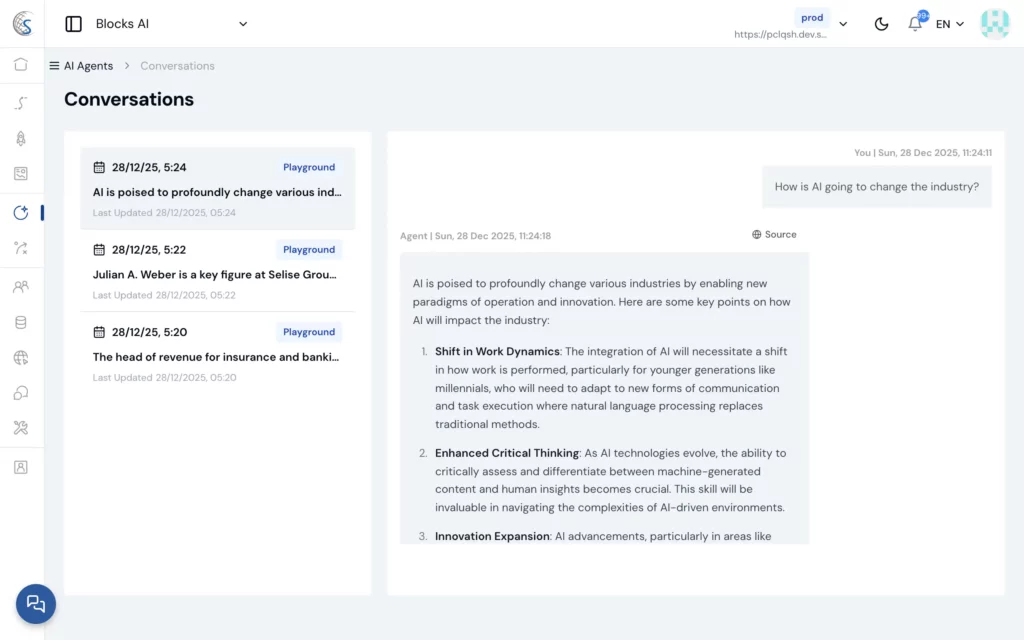Expand the Blocks AI project dropdown
Viewport: 1024px width, 640px height.
tap(242, 24)
